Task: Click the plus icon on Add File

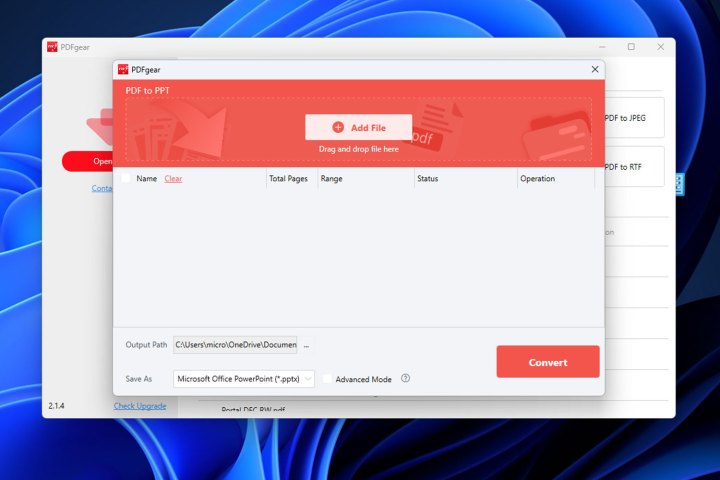Action: pos(338,127)
